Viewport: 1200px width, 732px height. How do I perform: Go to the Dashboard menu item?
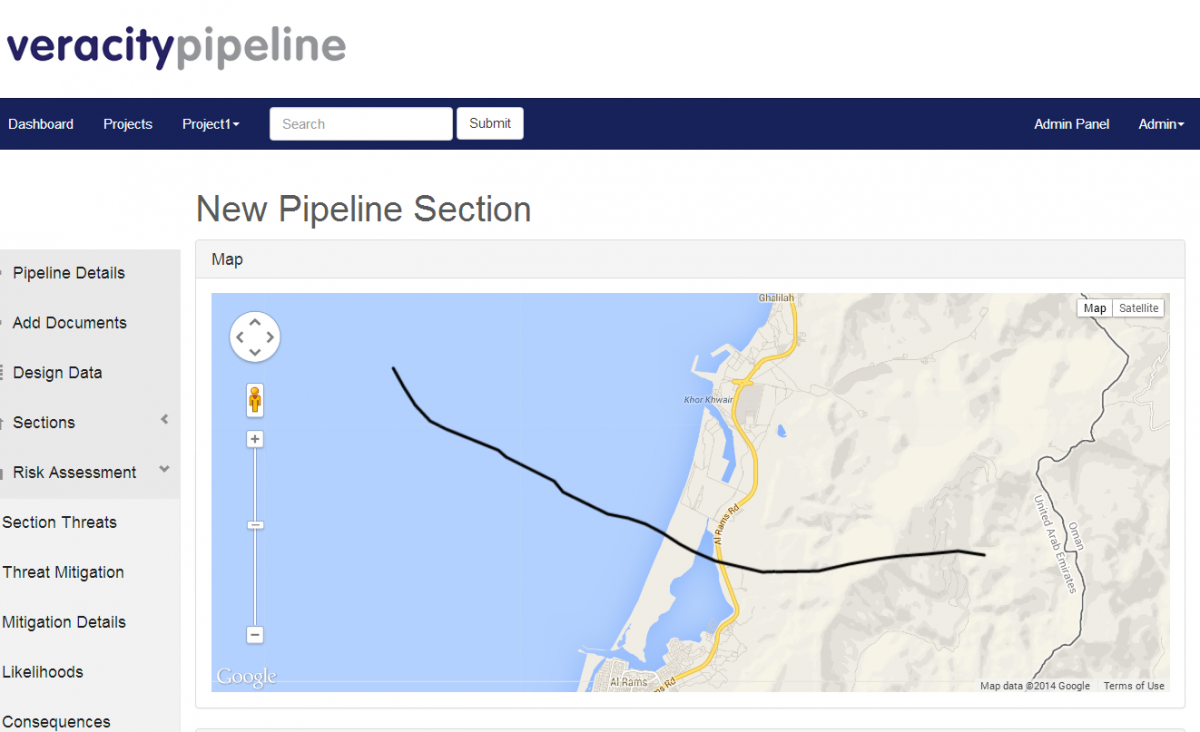tap(40, 123)
